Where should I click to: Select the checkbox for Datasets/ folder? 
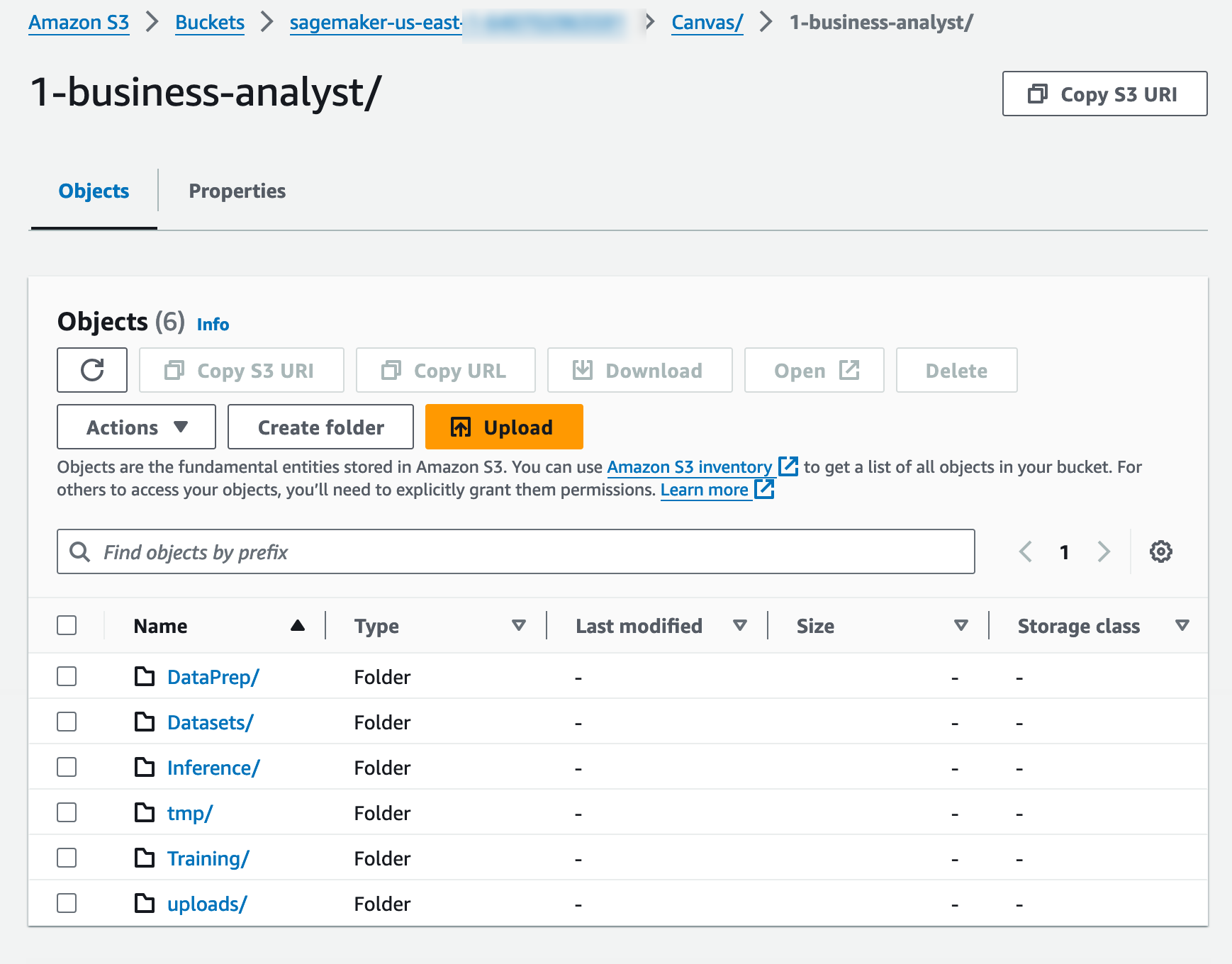click(x=67, y=722)
